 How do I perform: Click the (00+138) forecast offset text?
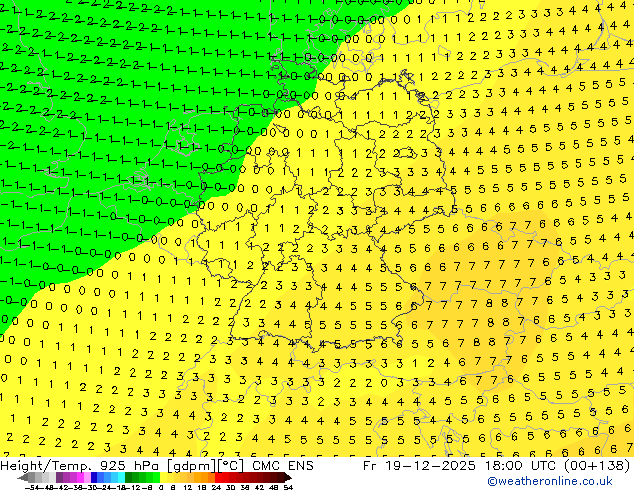pos(598,466)
